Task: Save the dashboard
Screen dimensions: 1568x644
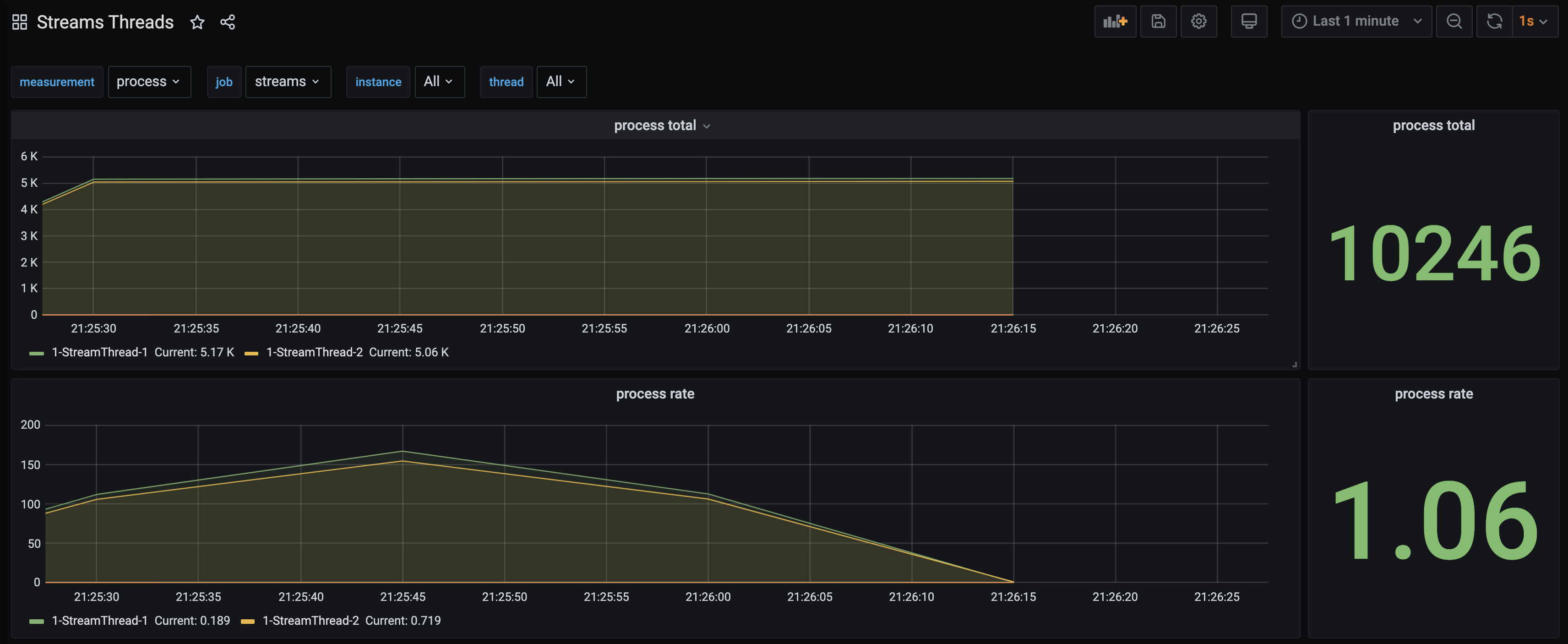Action: tap(1158, 22)
